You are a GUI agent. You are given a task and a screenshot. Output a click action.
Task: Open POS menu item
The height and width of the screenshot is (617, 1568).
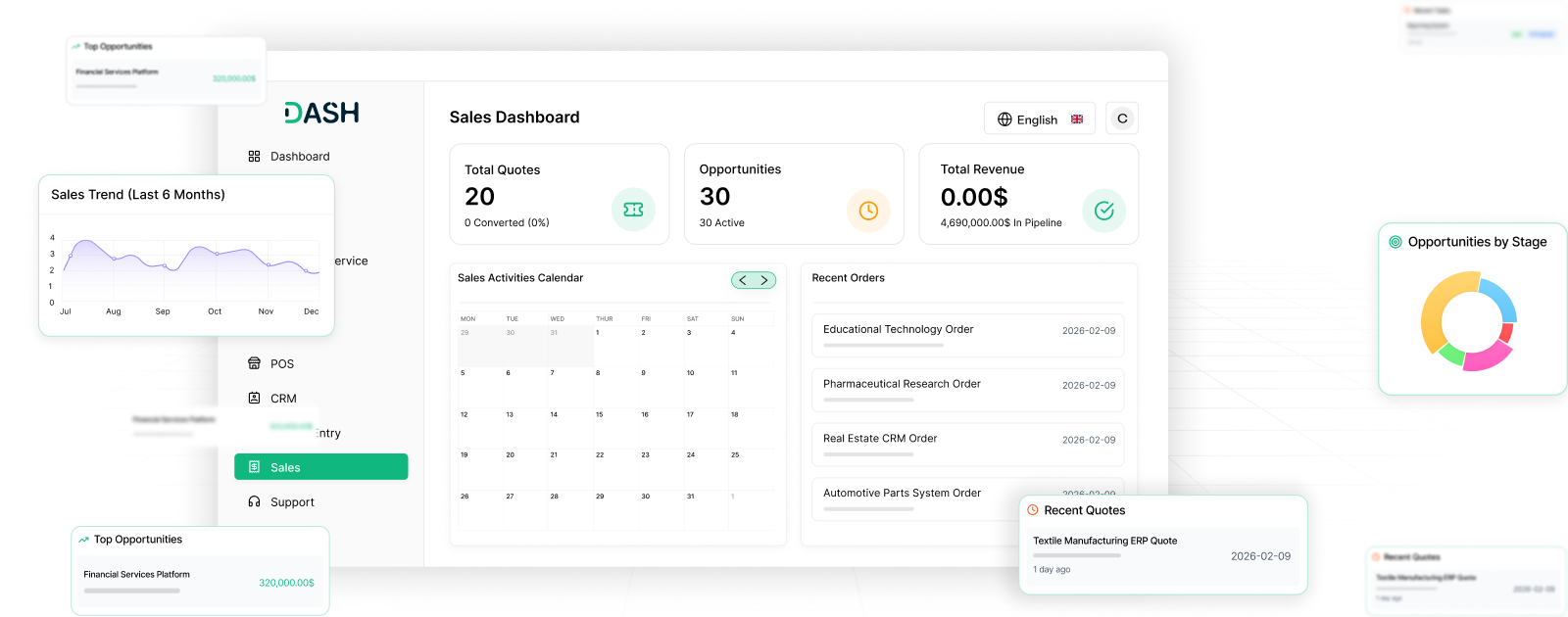(x=282, y=364)
